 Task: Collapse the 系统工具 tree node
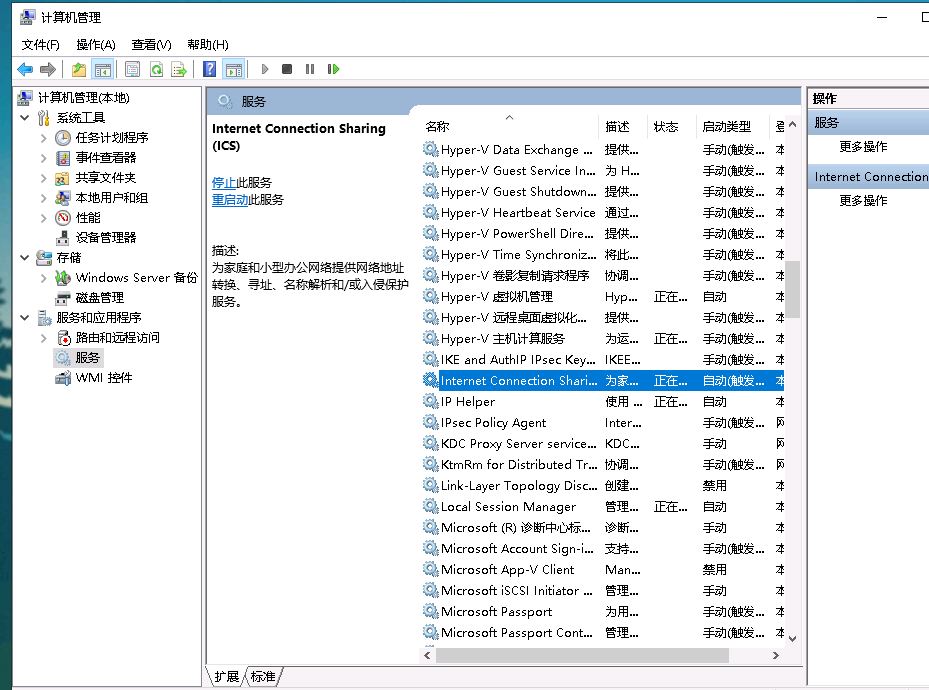24,117
